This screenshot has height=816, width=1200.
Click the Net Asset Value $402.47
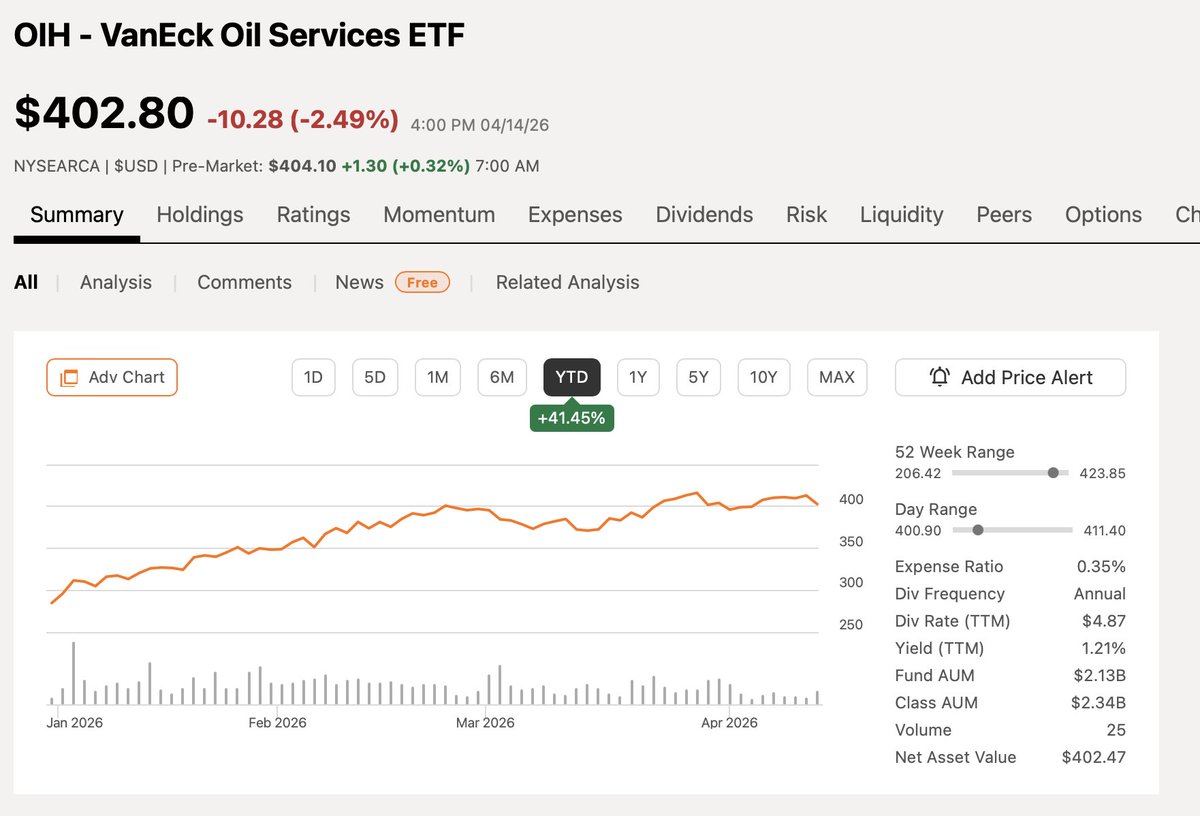(1094, 757)
